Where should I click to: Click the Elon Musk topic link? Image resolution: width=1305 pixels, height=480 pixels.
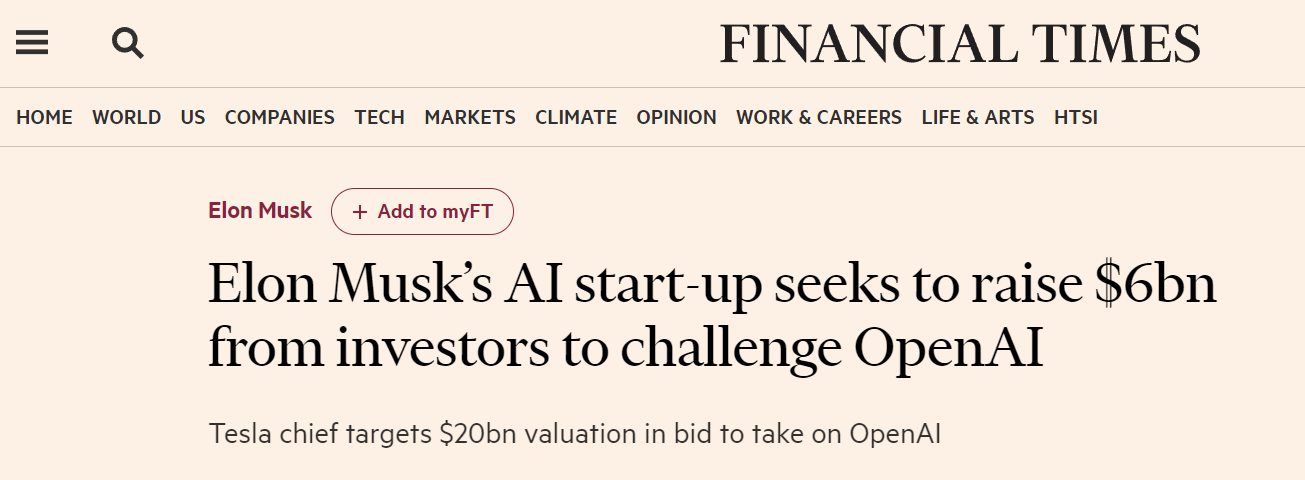[x=260, y=211]
